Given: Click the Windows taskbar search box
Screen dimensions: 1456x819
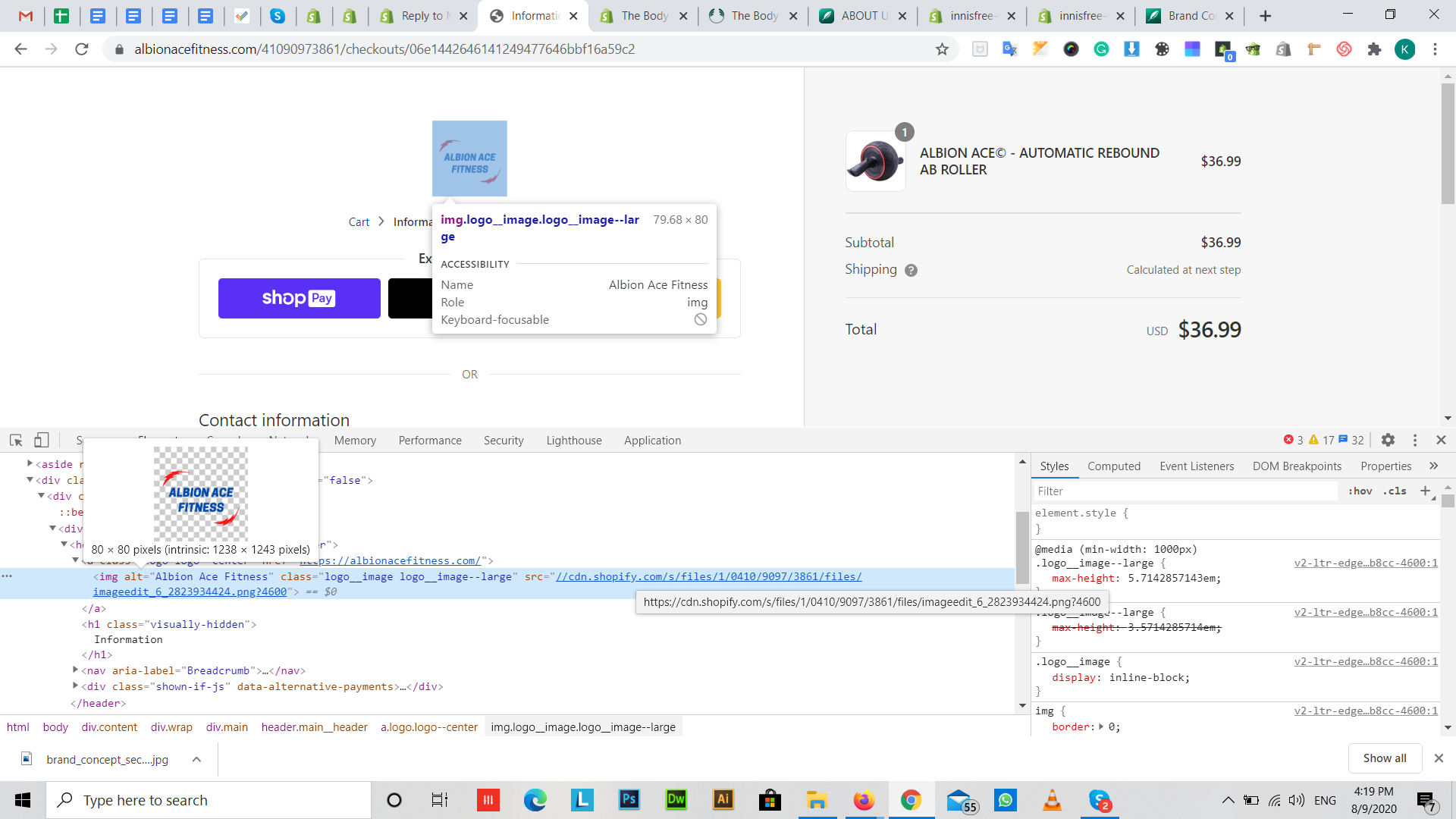Looking at the screenshot, I should point(209,800).
